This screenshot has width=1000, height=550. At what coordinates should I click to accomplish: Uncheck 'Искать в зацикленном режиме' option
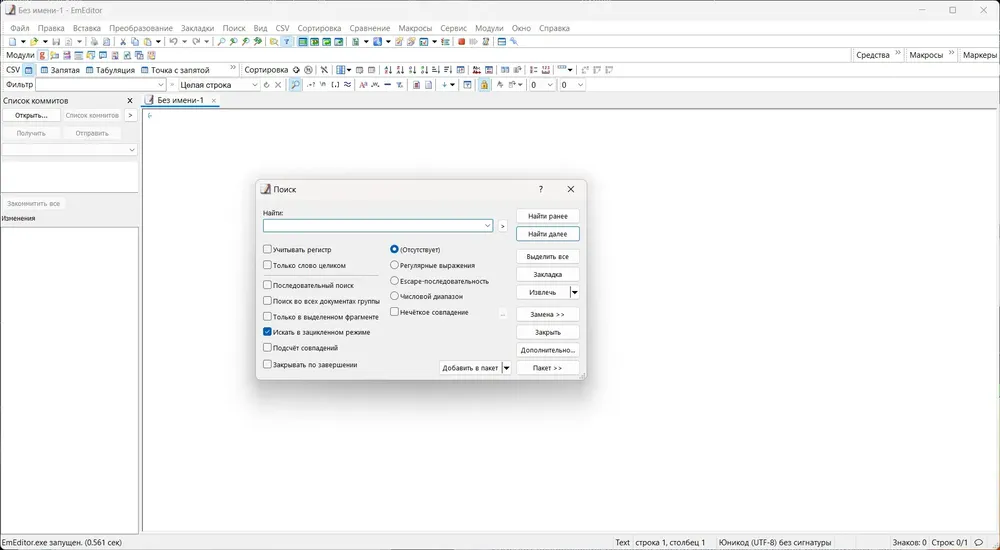click(x=267, y=331)
